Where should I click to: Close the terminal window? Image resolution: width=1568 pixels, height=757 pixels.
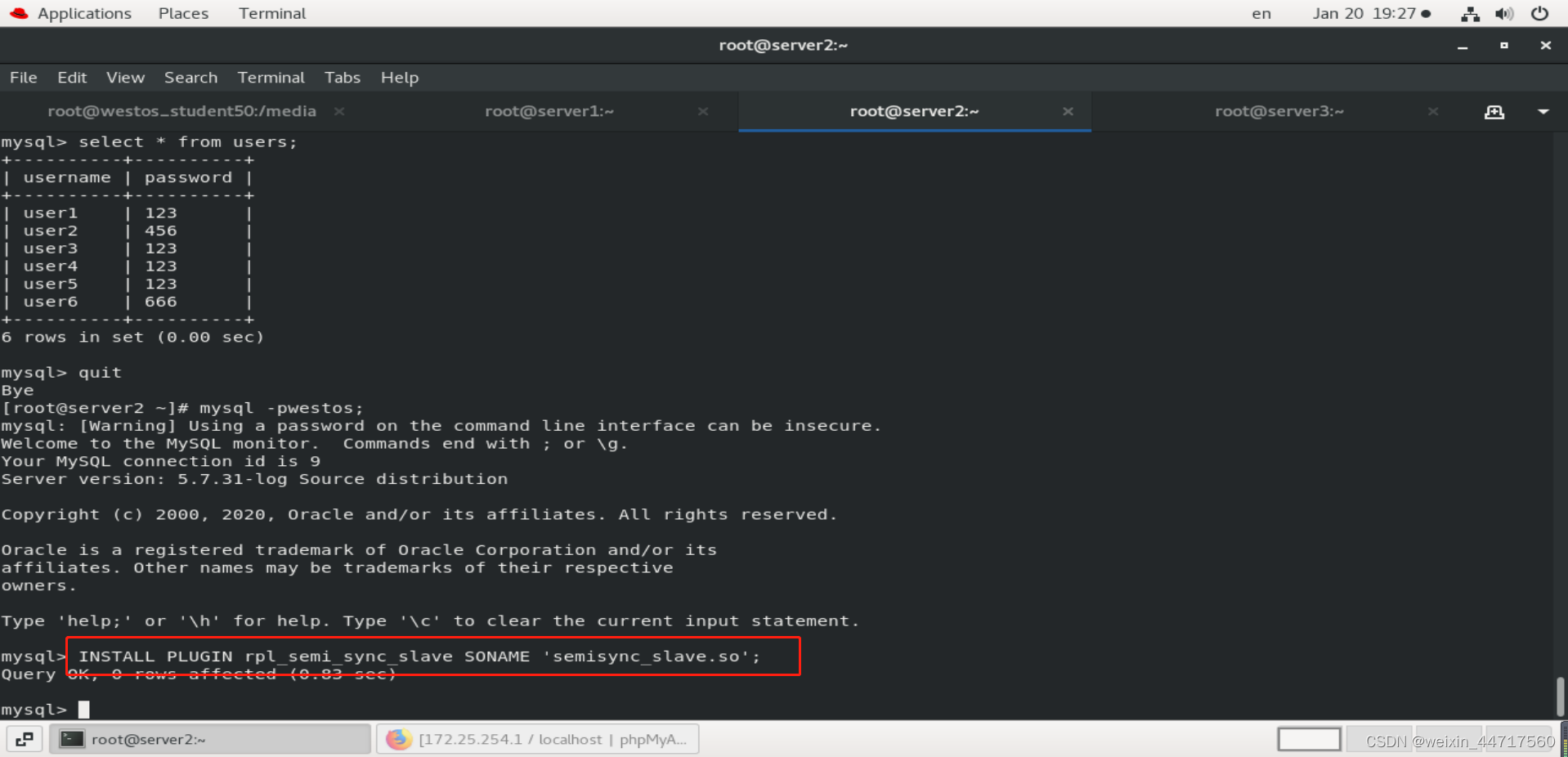click(1545, 46)
